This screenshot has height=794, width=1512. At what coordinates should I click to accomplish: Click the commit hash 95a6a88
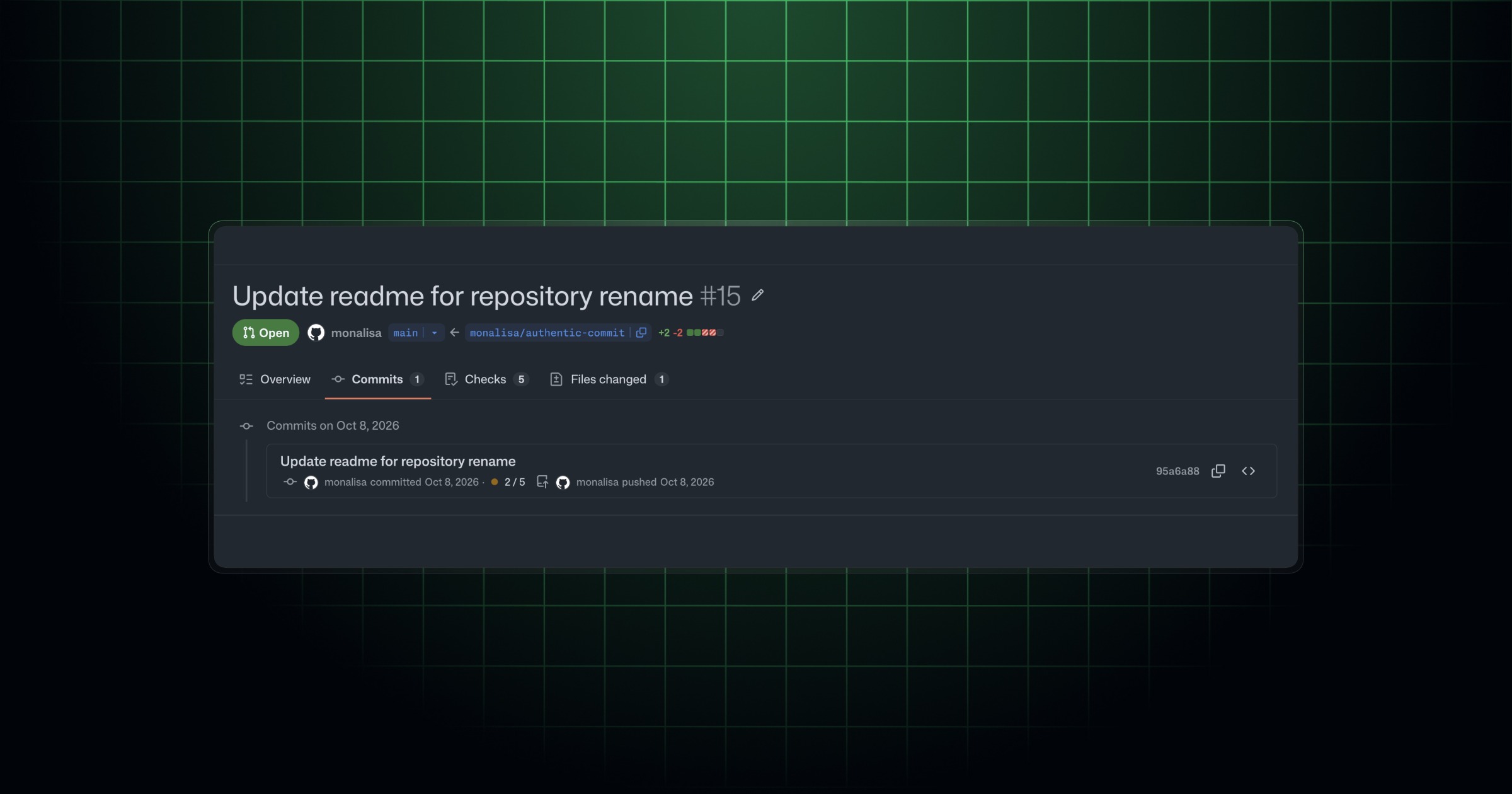(x=1177, y=471)
